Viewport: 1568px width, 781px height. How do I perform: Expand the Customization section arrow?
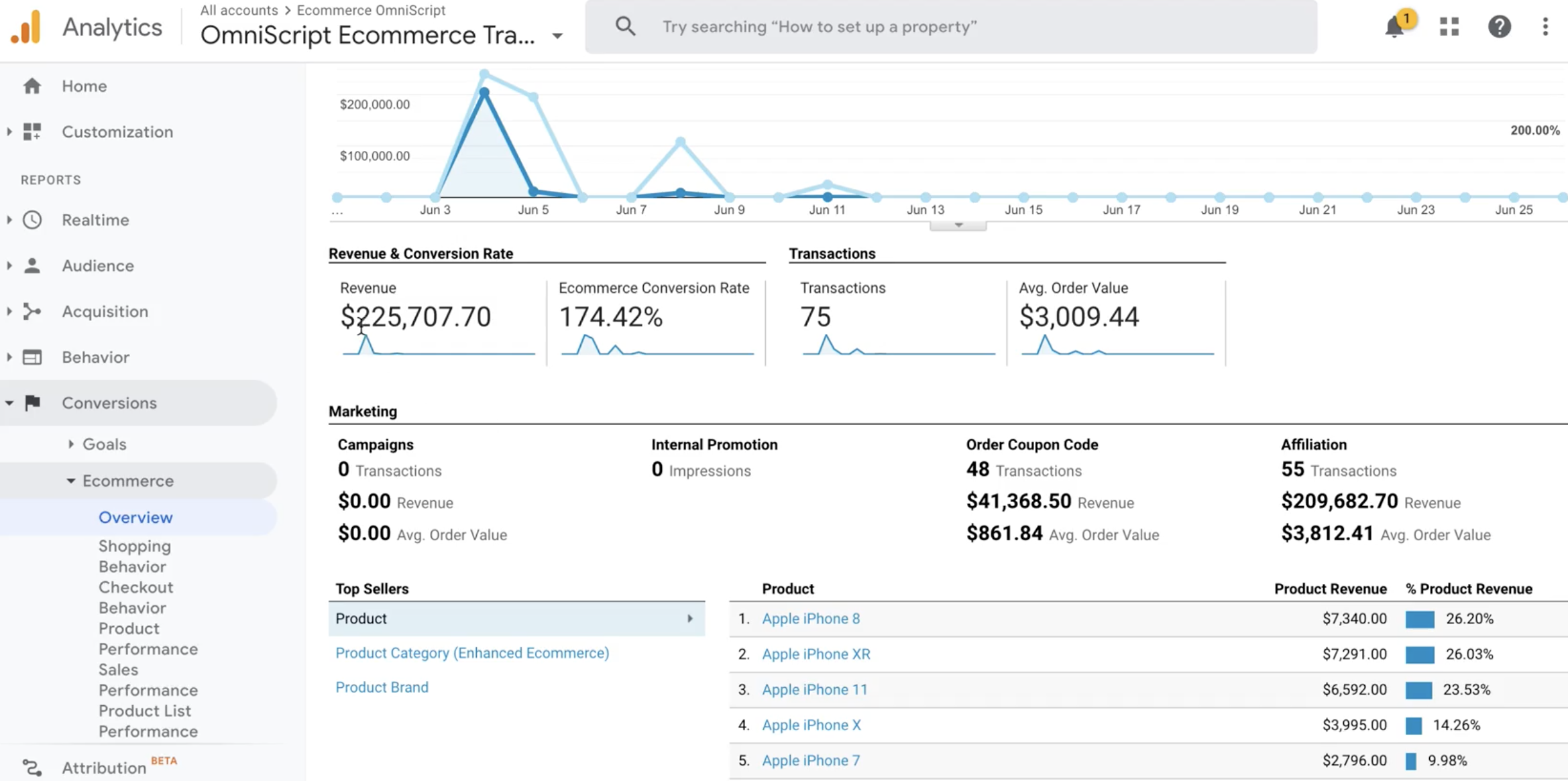point(9,131)
